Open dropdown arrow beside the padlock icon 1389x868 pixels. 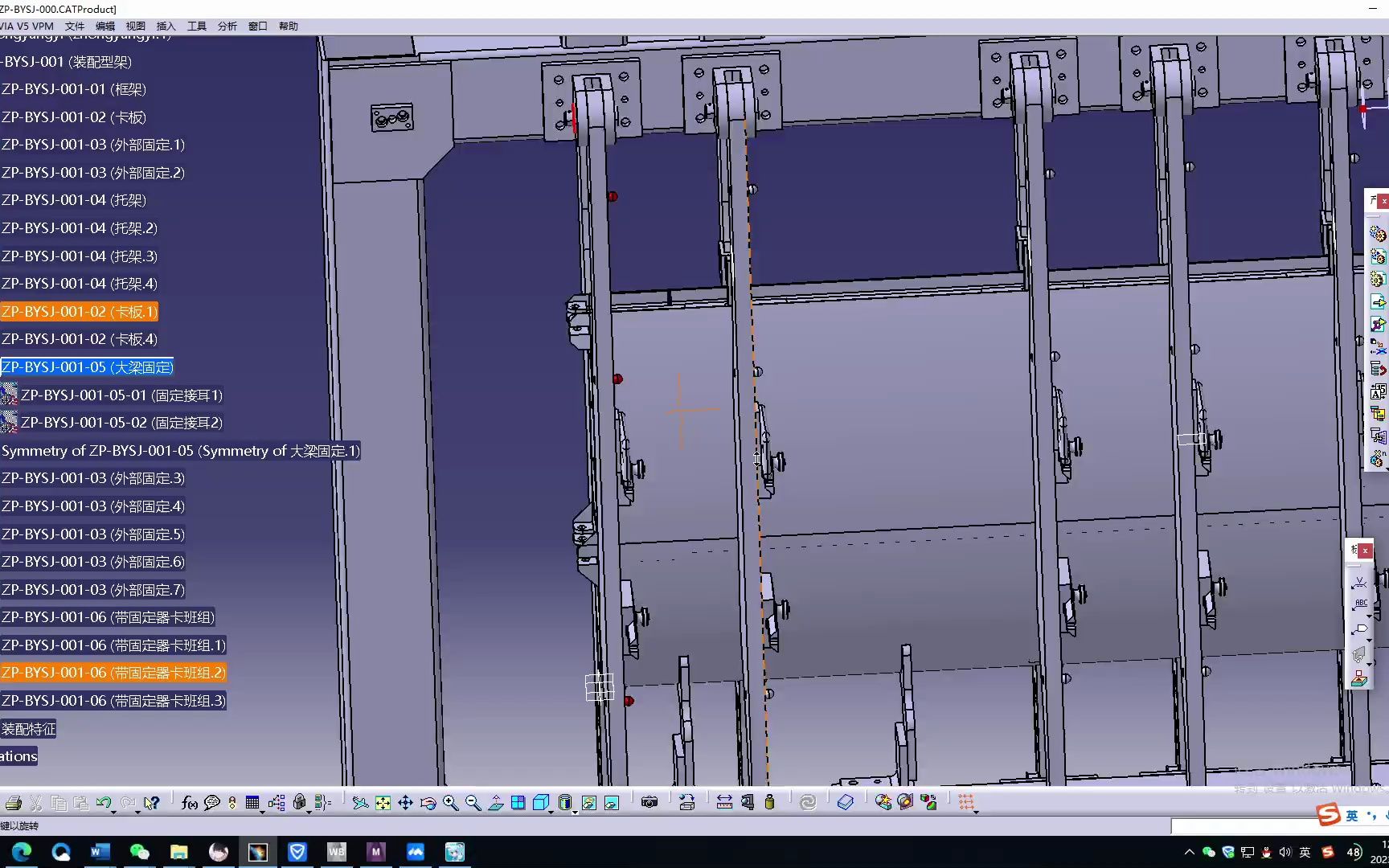[309, 812]
